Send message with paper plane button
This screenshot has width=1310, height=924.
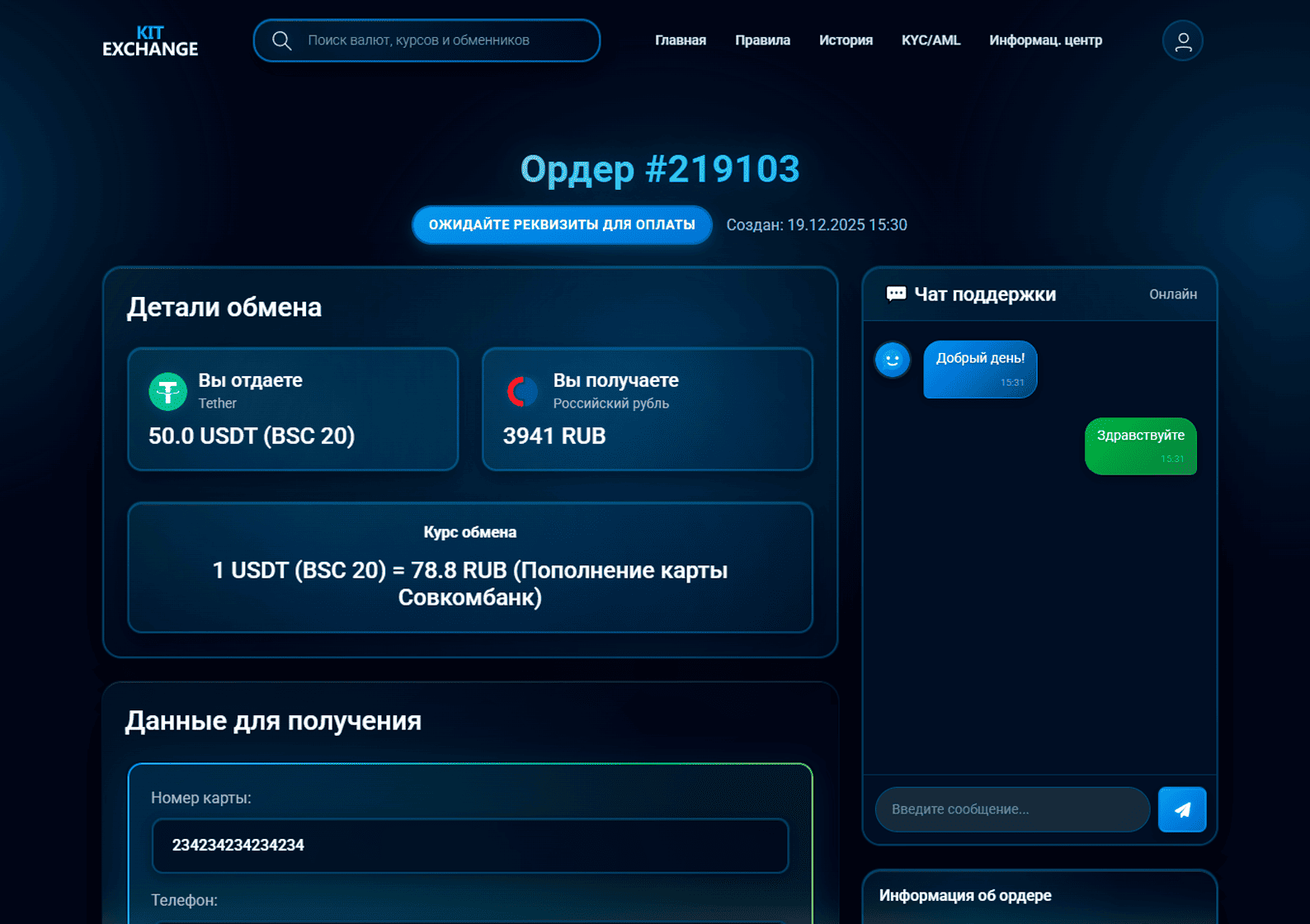[x=1181, y=809]
